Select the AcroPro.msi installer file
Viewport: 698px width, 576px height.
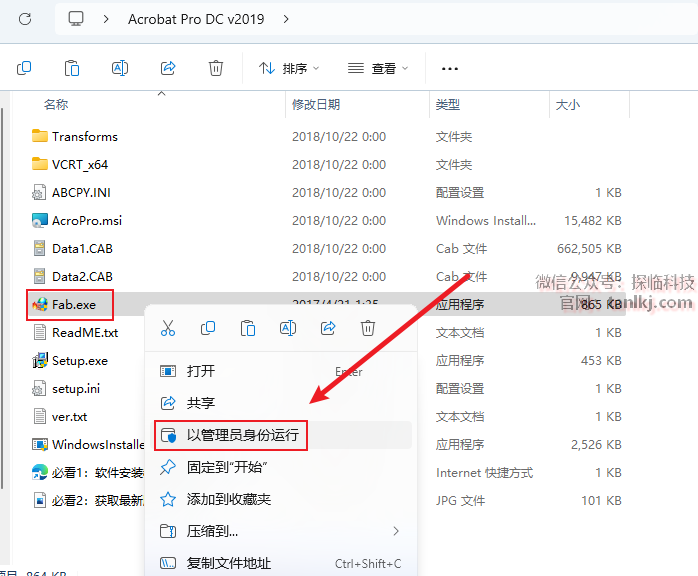click(77, 220)
